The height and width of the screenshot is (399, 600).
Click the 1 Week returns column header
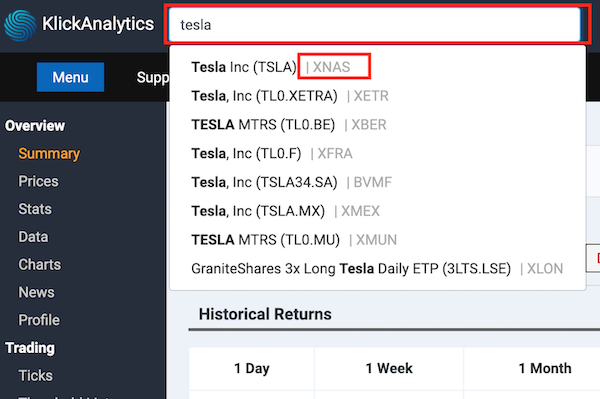(x=389, y=368)
